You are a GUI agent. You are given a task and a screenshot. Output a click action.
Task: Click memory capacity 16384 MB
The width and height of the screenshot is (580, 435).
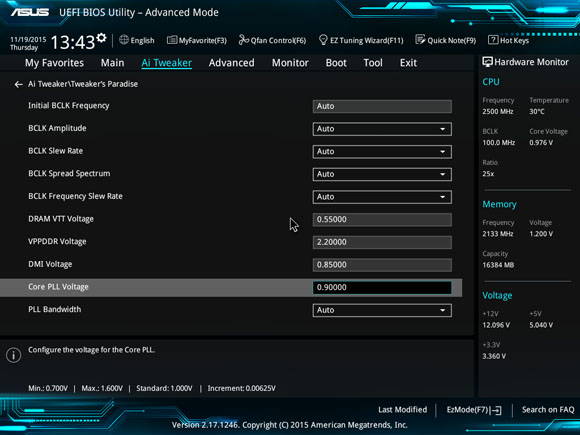498,265
